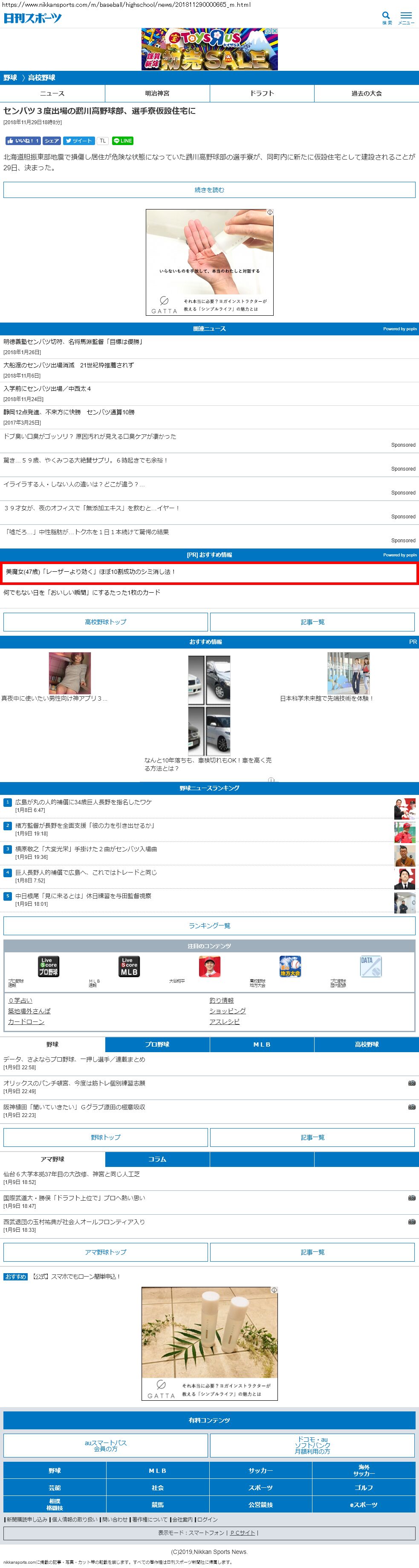Switch to the プロ野球 tab
Image resolution: width=419 pixels, height=1568 pixels.
click(158, 1044)
